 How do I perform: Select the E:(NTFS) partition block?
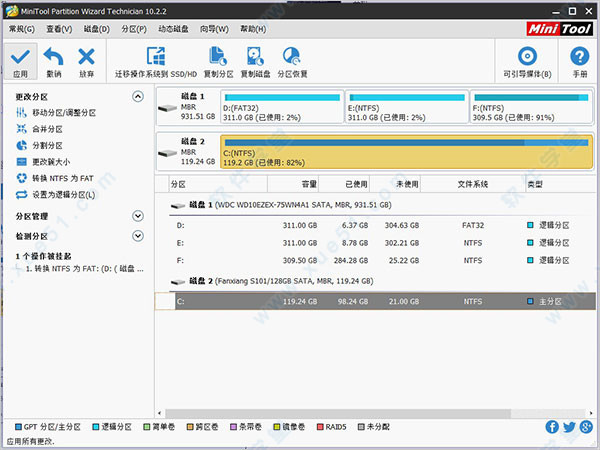[407, 107]
